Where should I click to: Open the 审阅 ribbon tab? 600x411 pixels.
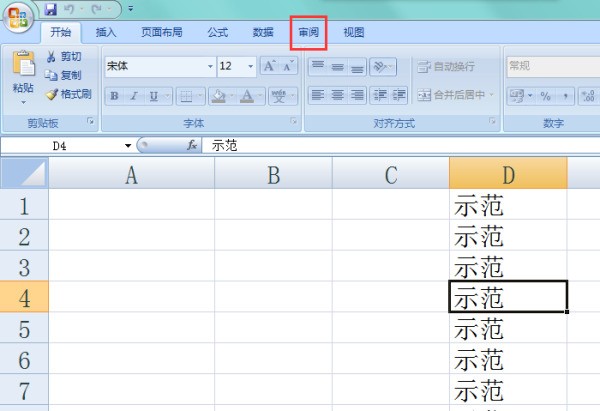[308, 32]
